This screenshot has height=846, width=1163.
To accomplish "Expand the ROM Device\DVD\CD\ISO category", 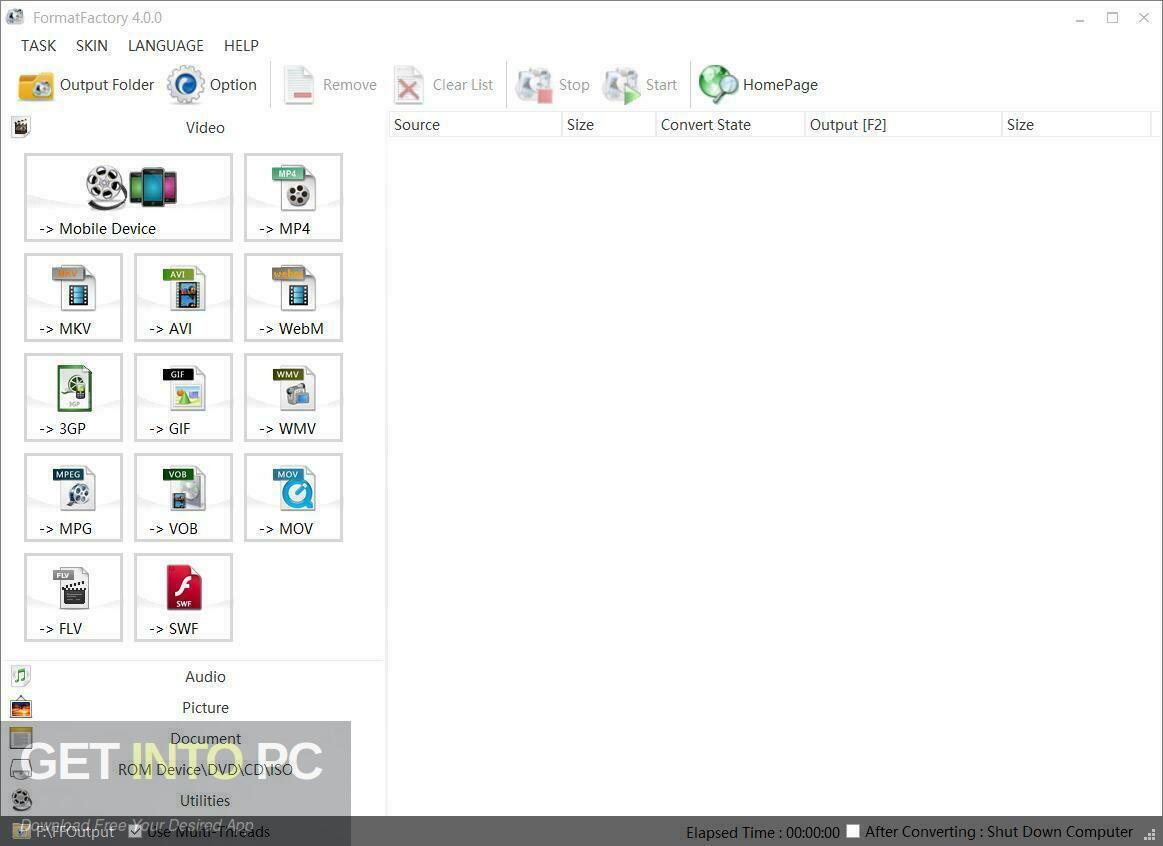I will click(x=194, y=770).
